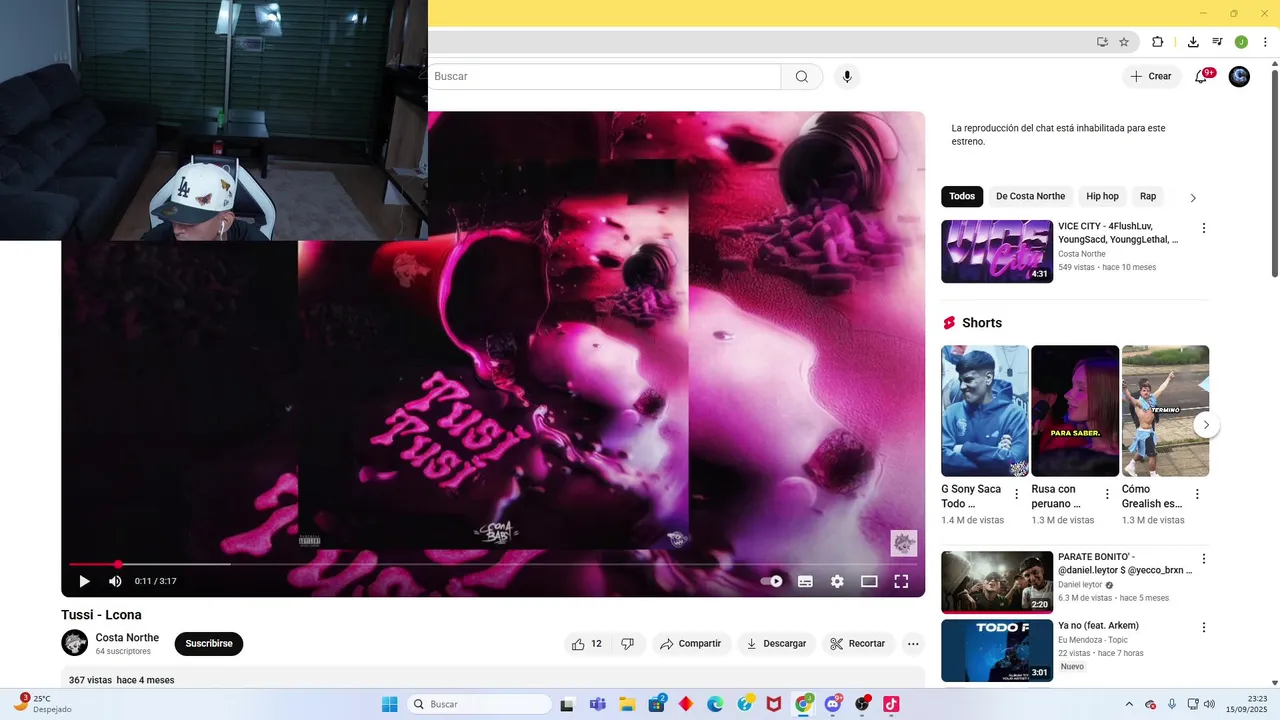Open the Chrome extensions puzzle icon

(x=1158, y=42)
